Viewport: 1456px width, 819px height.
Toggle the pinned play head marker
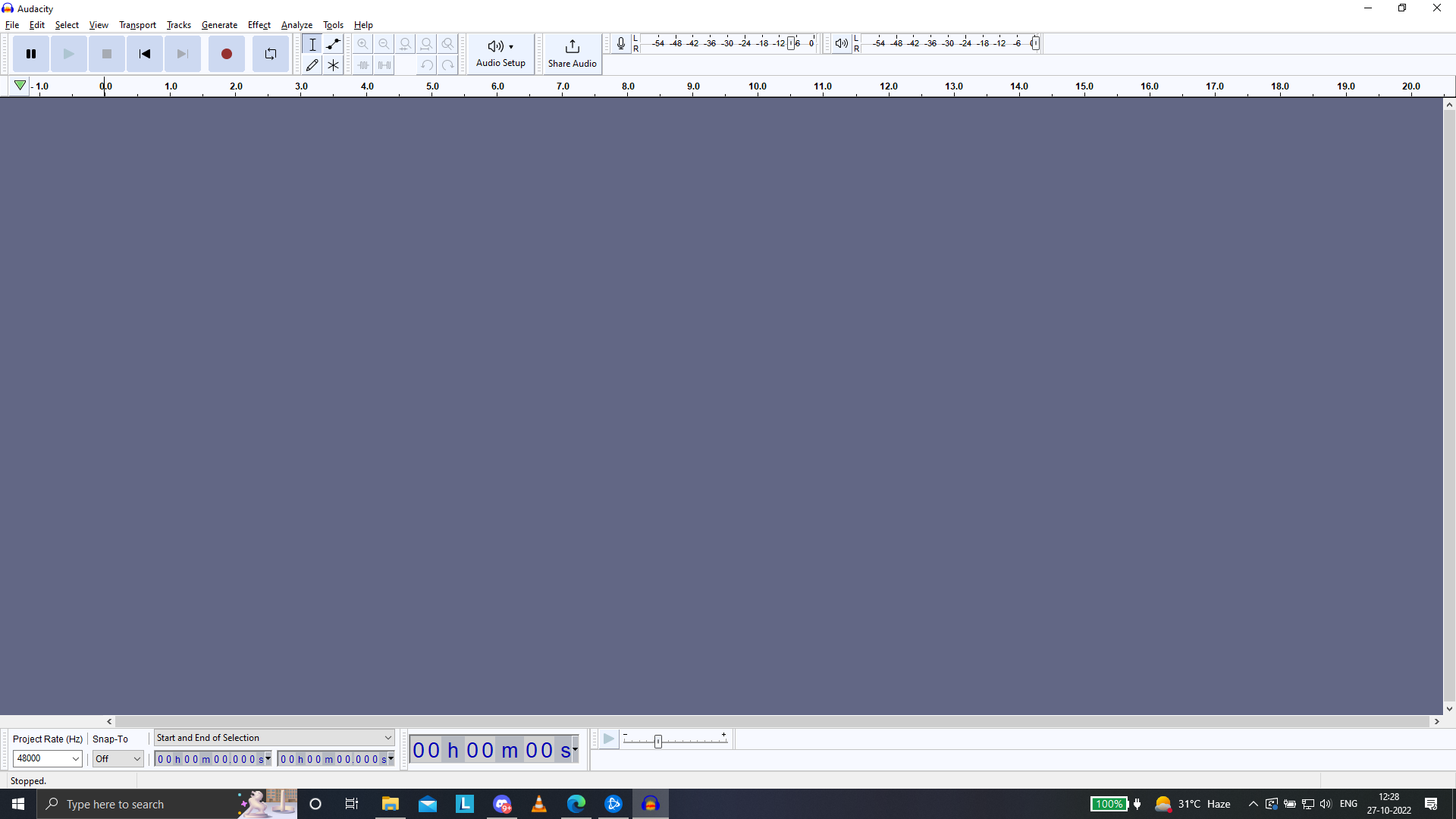(20, 85)
